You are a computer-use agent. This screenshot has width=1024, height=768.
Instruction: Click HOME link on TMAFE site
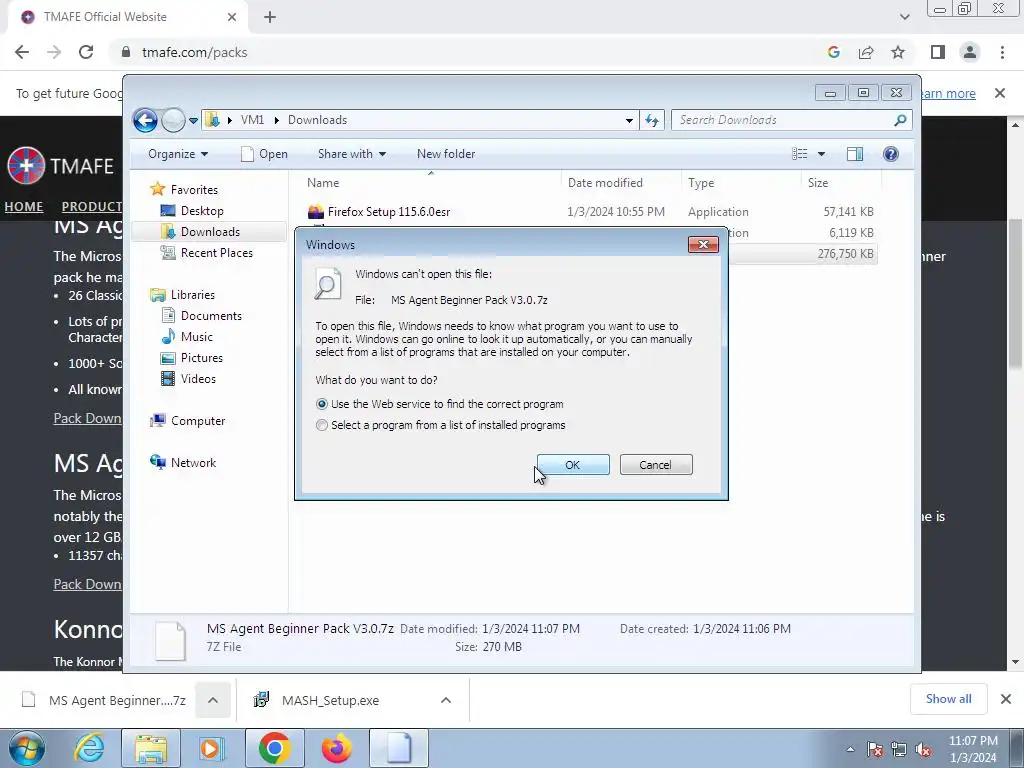coord(24,207)
